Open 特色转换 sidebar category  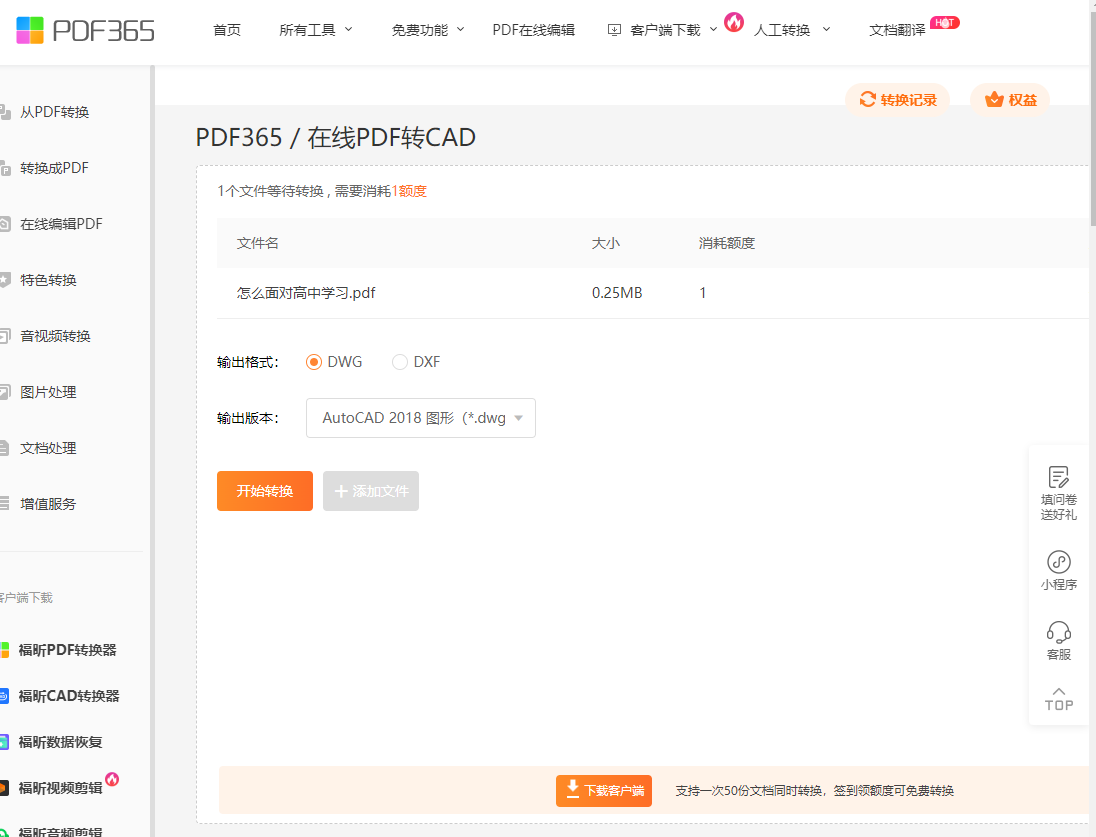(48, 280)
